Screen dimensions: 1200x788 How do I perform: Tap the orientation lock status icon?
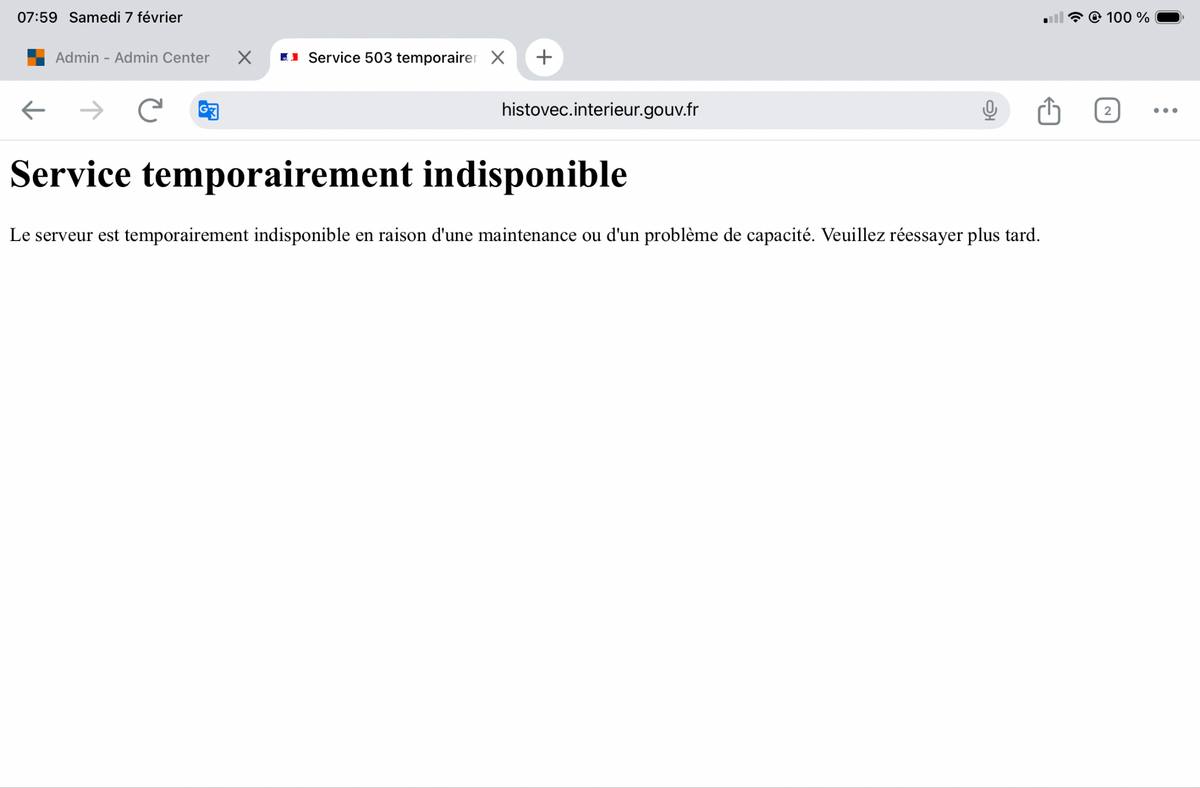point(1095,17)
